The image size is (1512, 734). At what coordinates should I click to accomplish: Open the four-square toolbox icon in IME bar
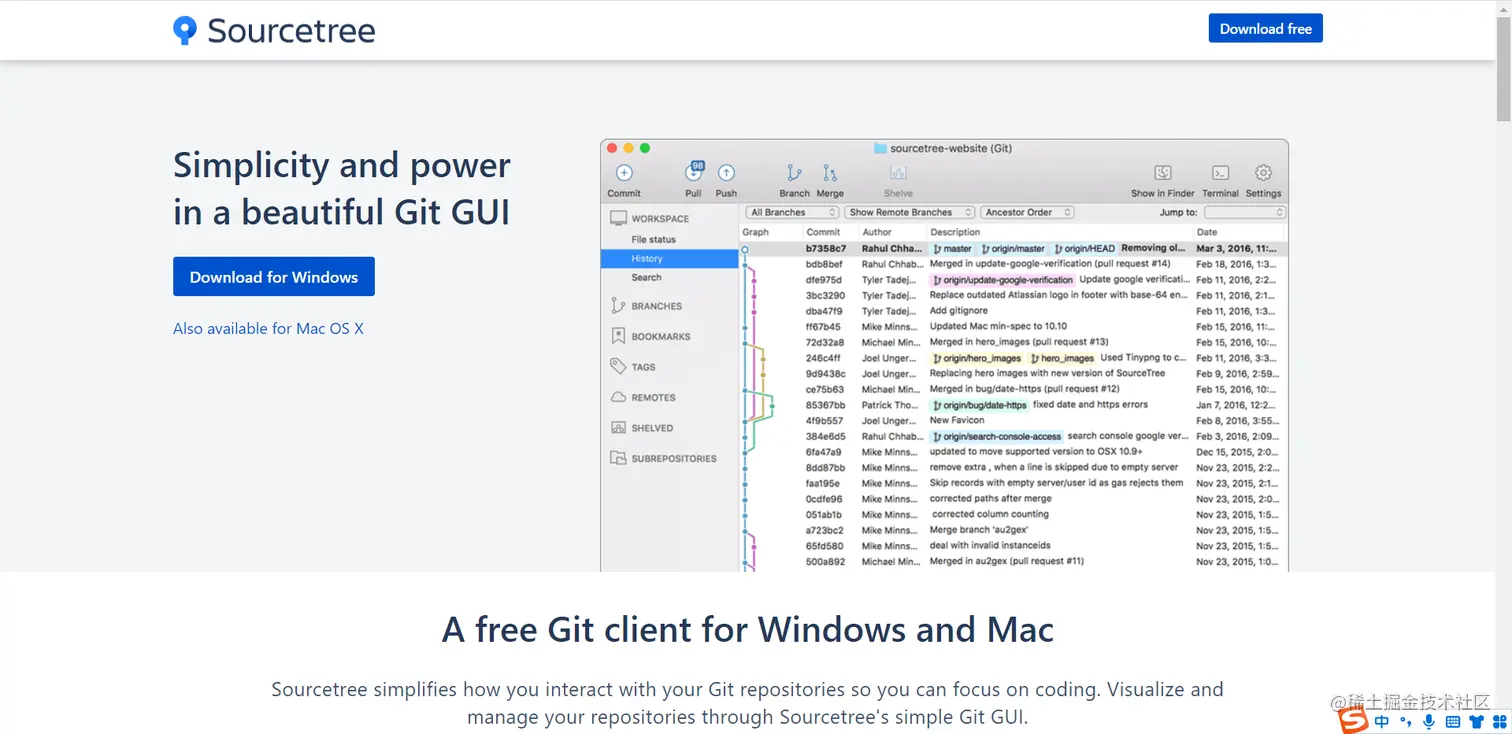(1499, 721)
